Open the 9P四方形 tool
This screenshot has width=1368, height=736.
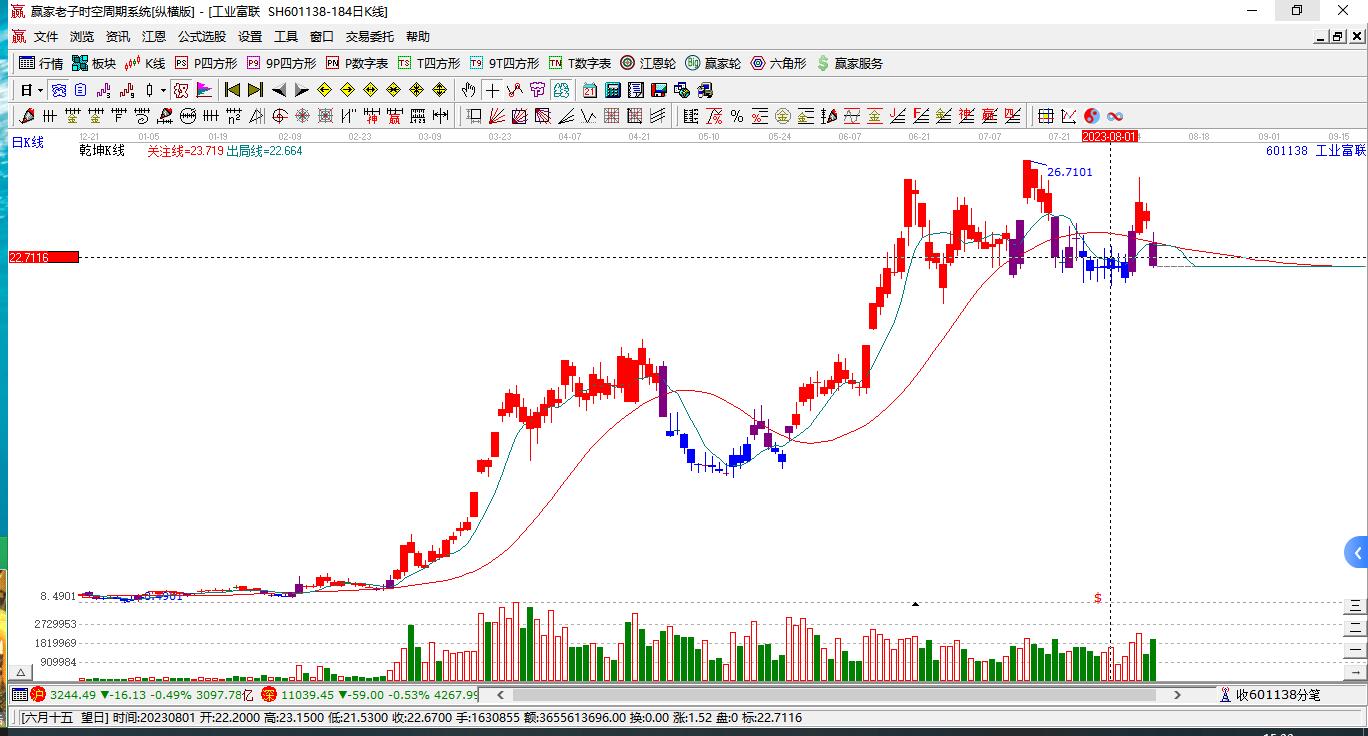281,63
